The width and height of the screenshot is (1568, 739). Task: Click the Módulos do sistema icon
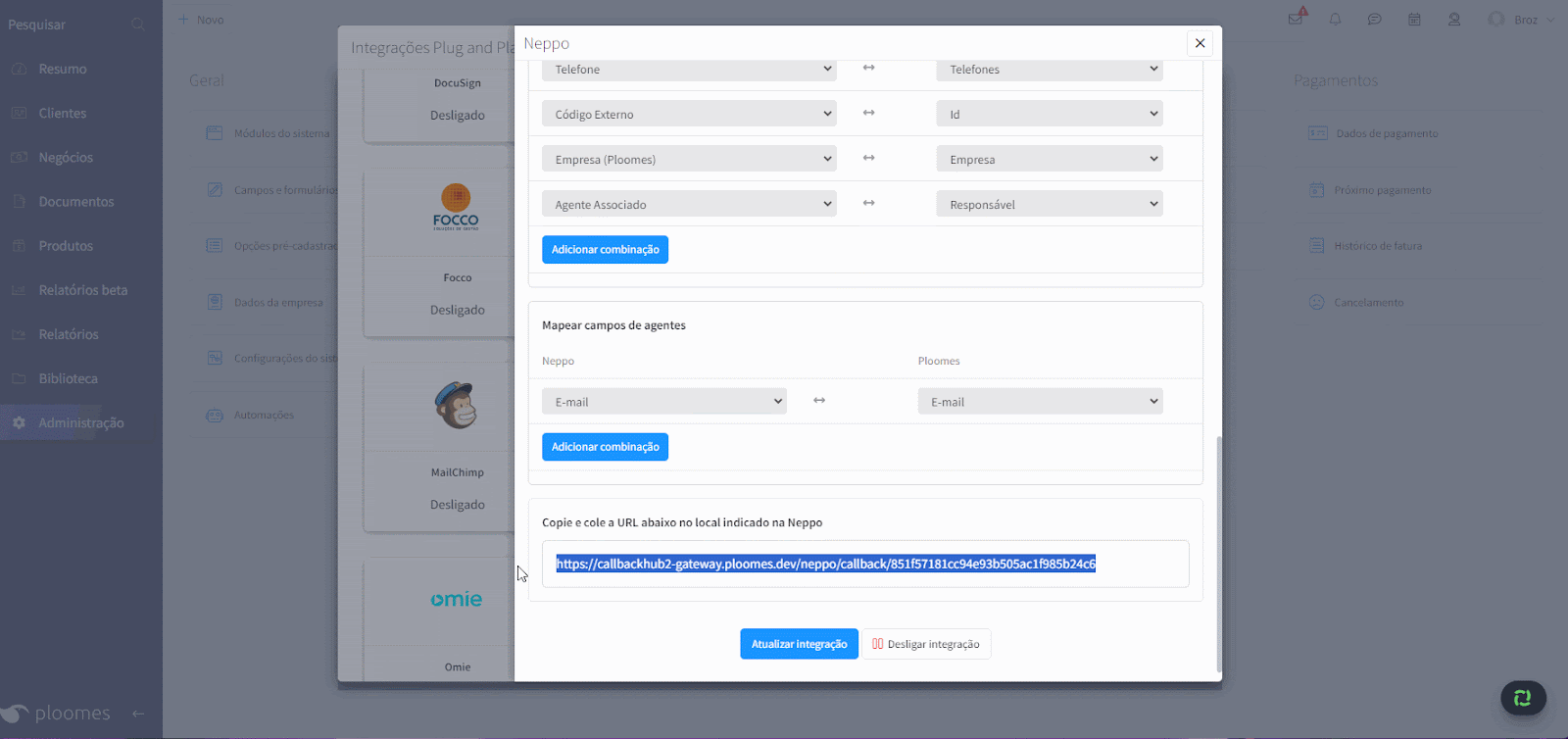coord(215,133)
